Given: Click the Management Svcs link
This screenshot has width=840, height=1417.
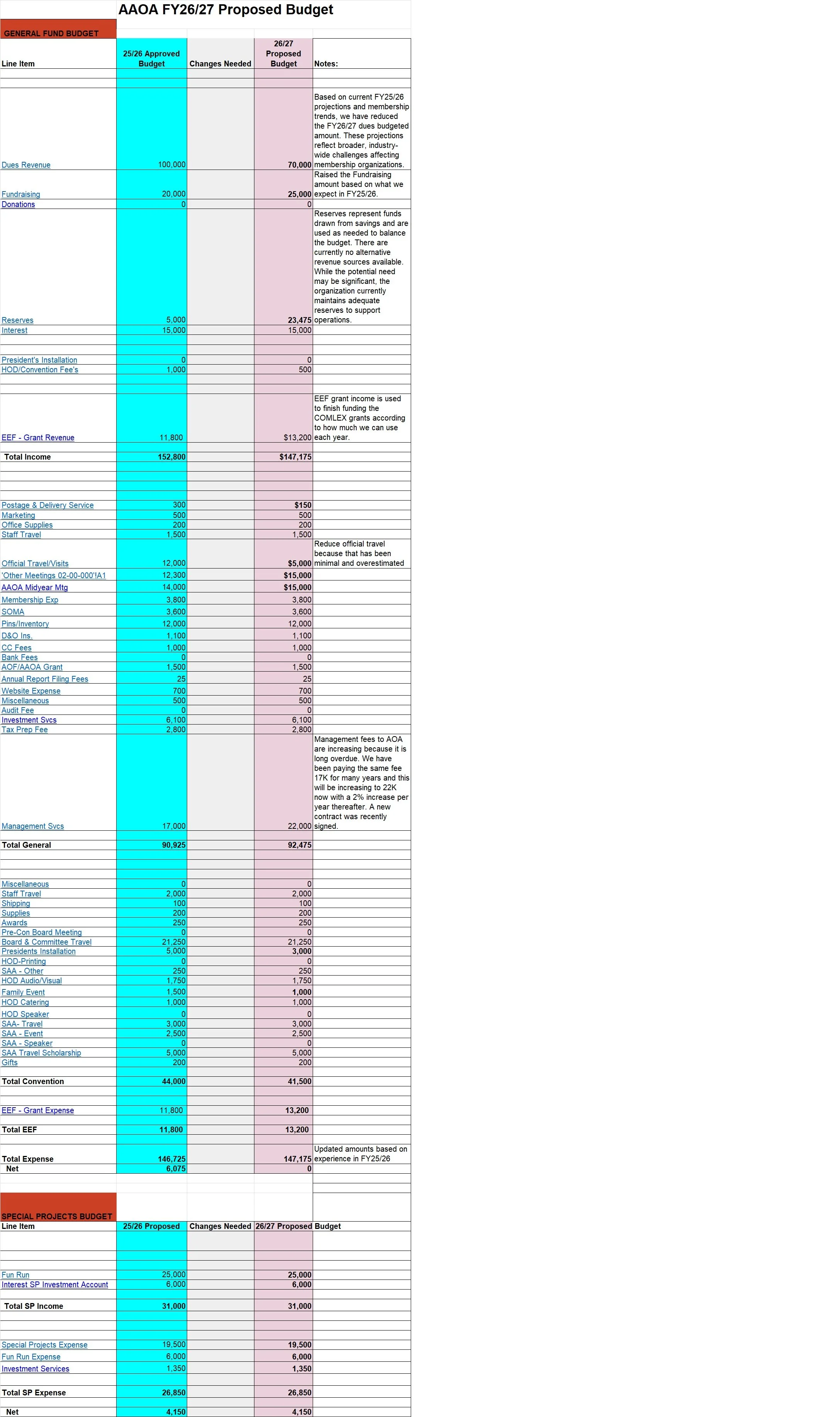Looking at the screenshot, I should [33, 826].
